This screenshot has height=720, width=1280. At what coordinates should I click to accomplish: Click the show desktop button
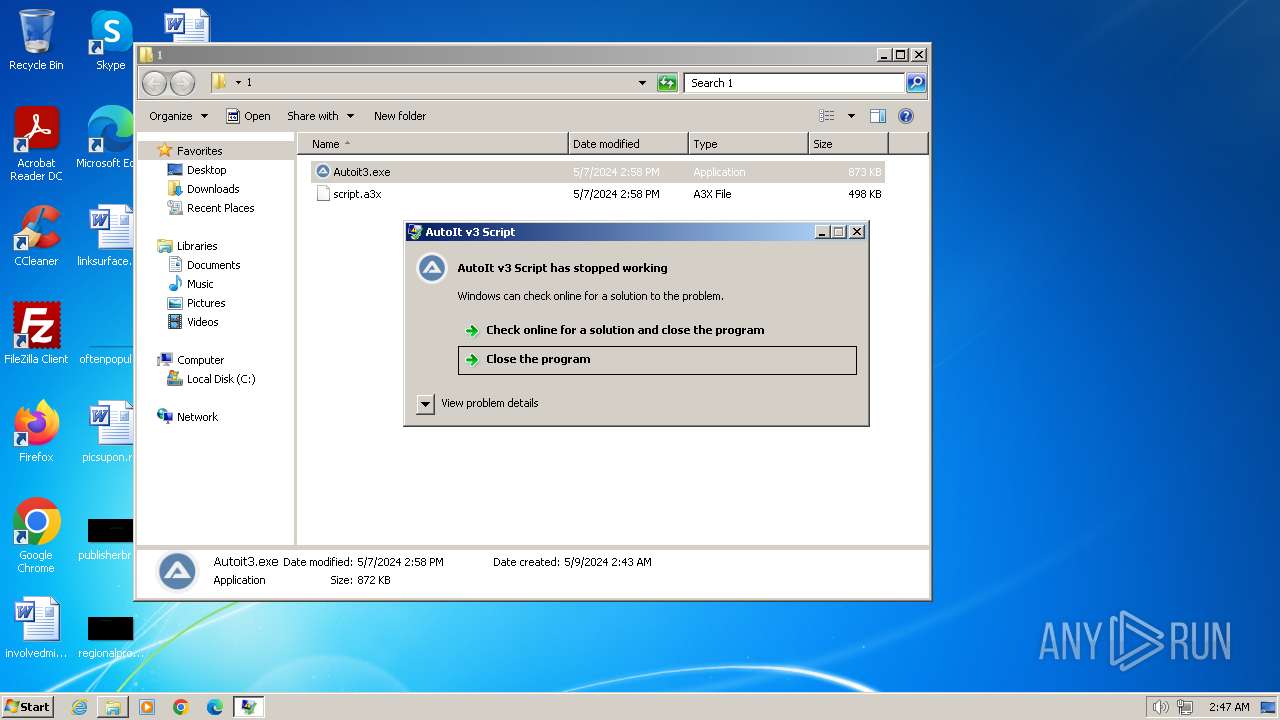point(1268,707)
